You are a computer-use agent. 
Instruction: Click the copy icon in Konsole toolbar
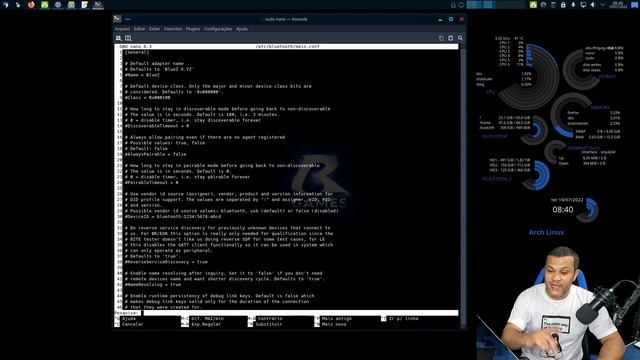441,38
